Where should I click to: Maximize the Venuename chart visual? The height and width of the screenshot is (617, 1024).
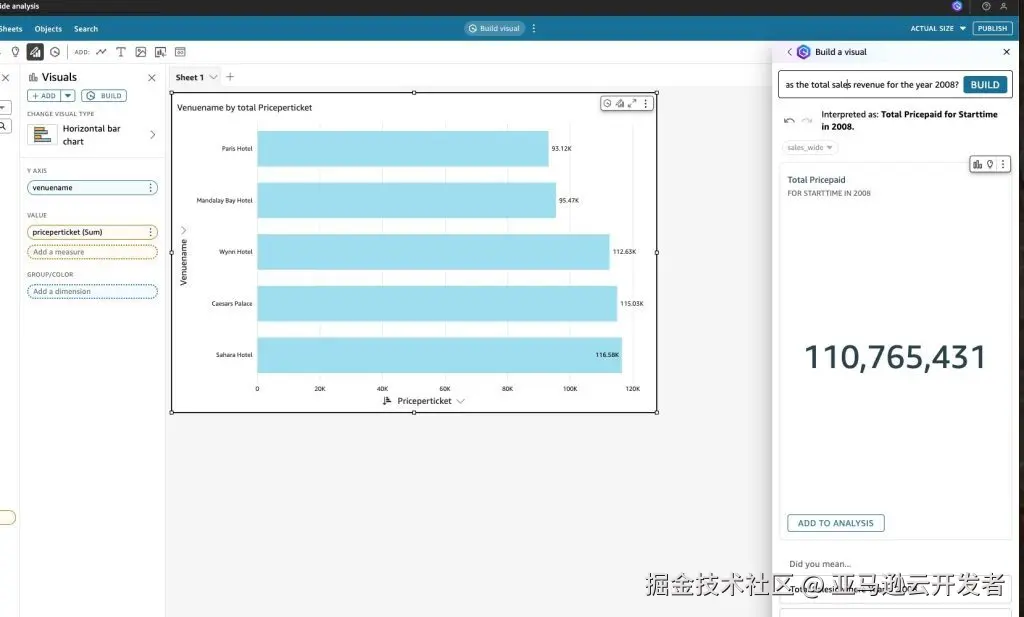coord(632,103)
